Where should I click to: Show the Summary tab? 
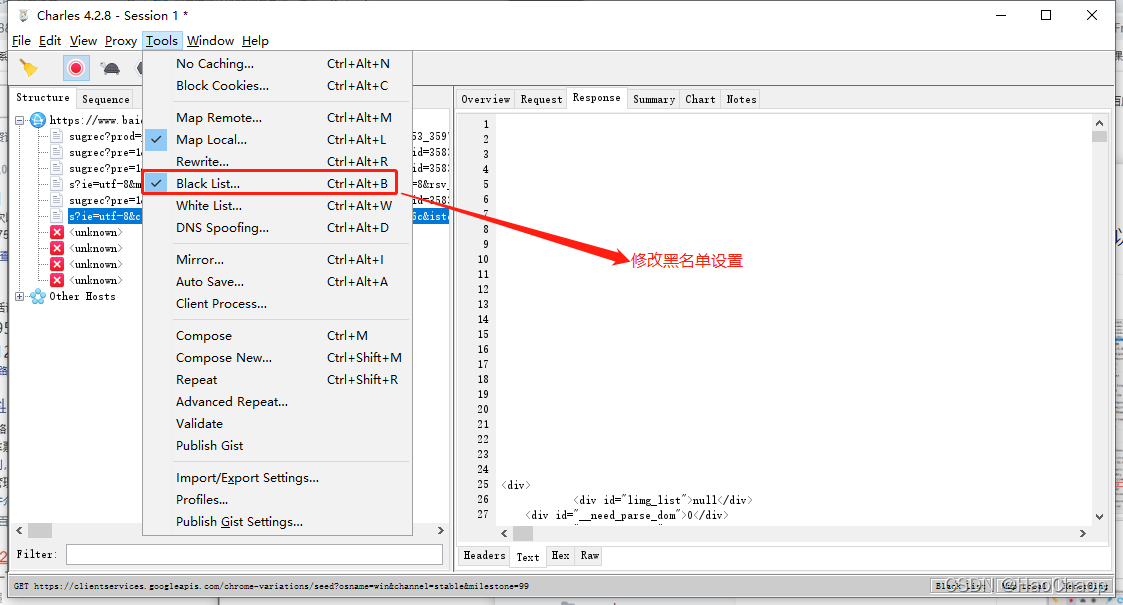click(654, 100)
